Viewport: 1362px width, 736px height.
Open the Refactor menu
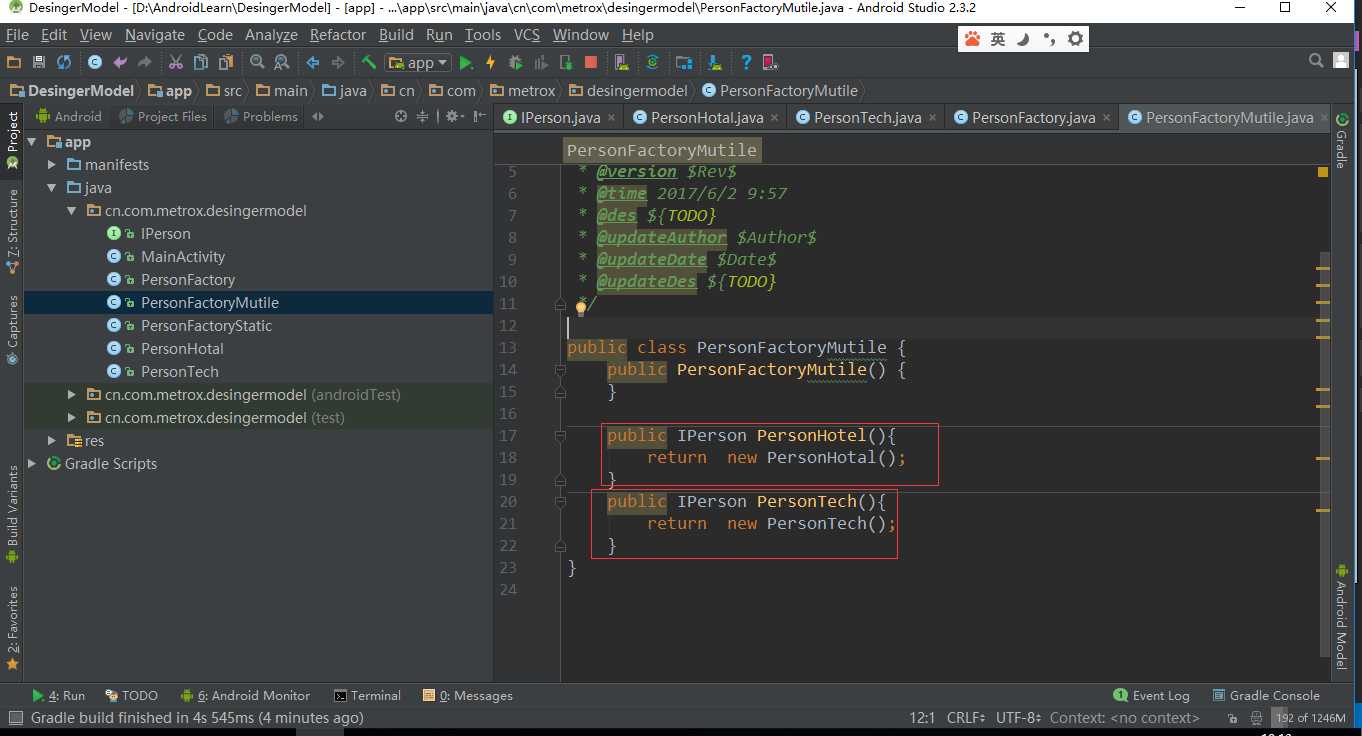(x=338, y=34)
